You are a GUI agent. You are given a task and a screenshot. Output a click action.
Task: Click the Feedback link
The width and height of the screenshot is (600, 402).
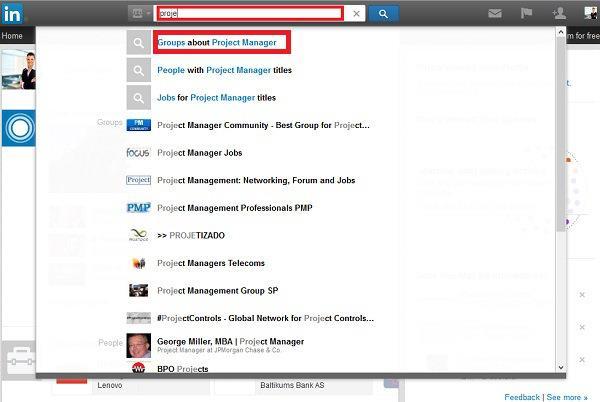522,397
